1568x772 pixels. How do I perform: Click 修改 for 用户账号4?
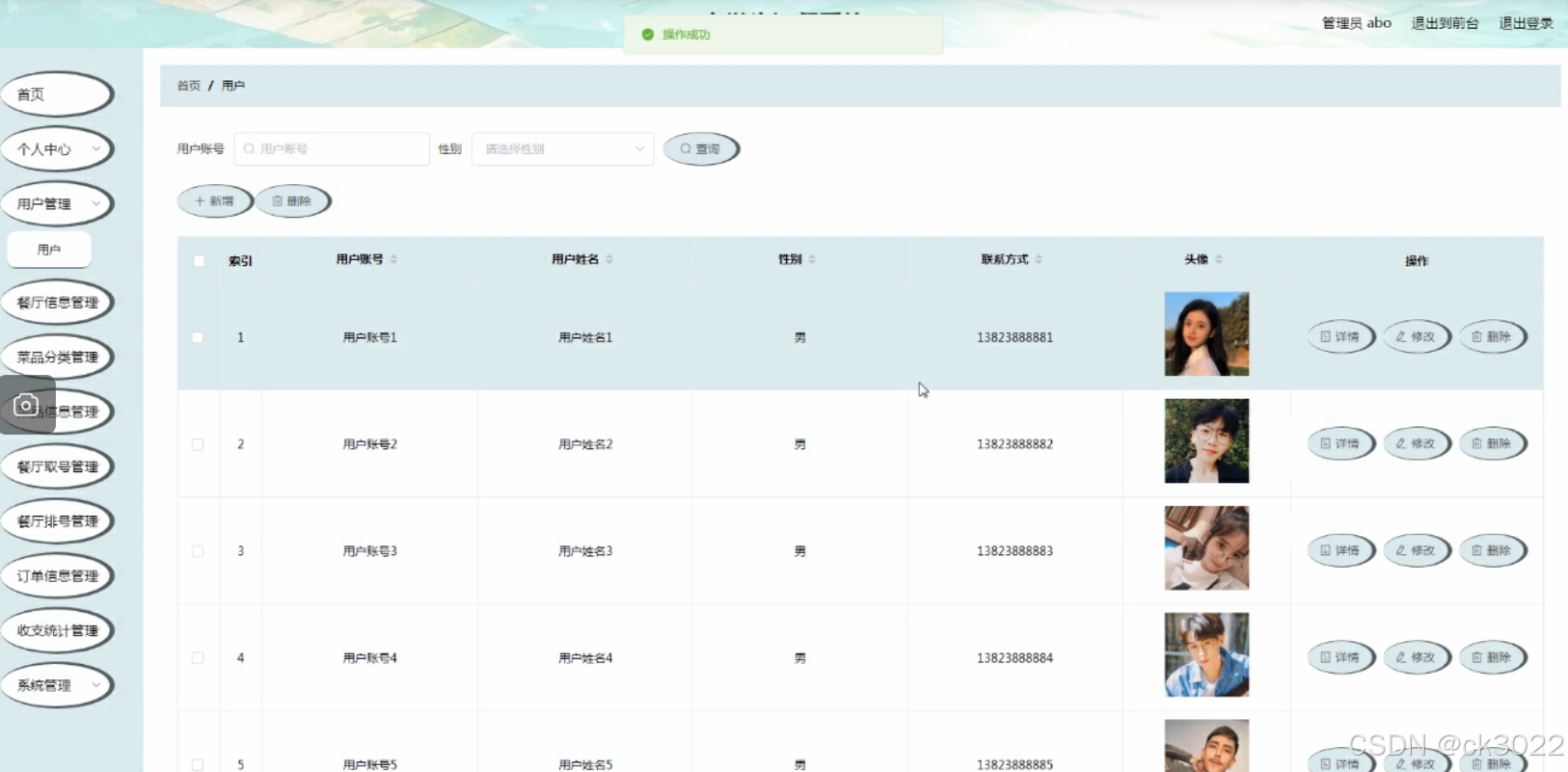click(x=1417, y=658)
